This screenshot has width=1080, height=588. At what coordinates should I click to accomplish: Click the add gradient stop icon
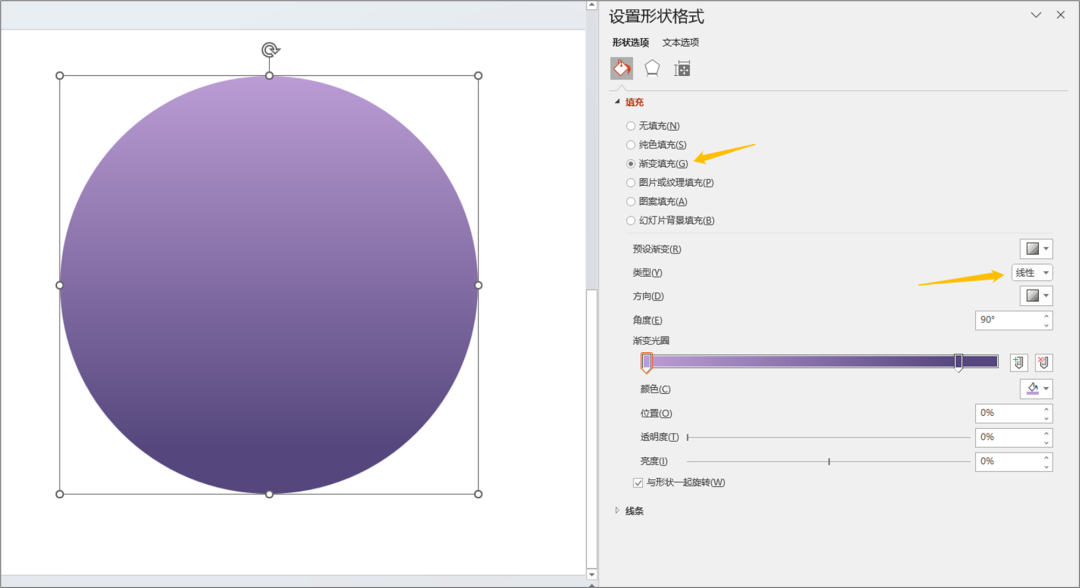click(x=1019, y=362)
